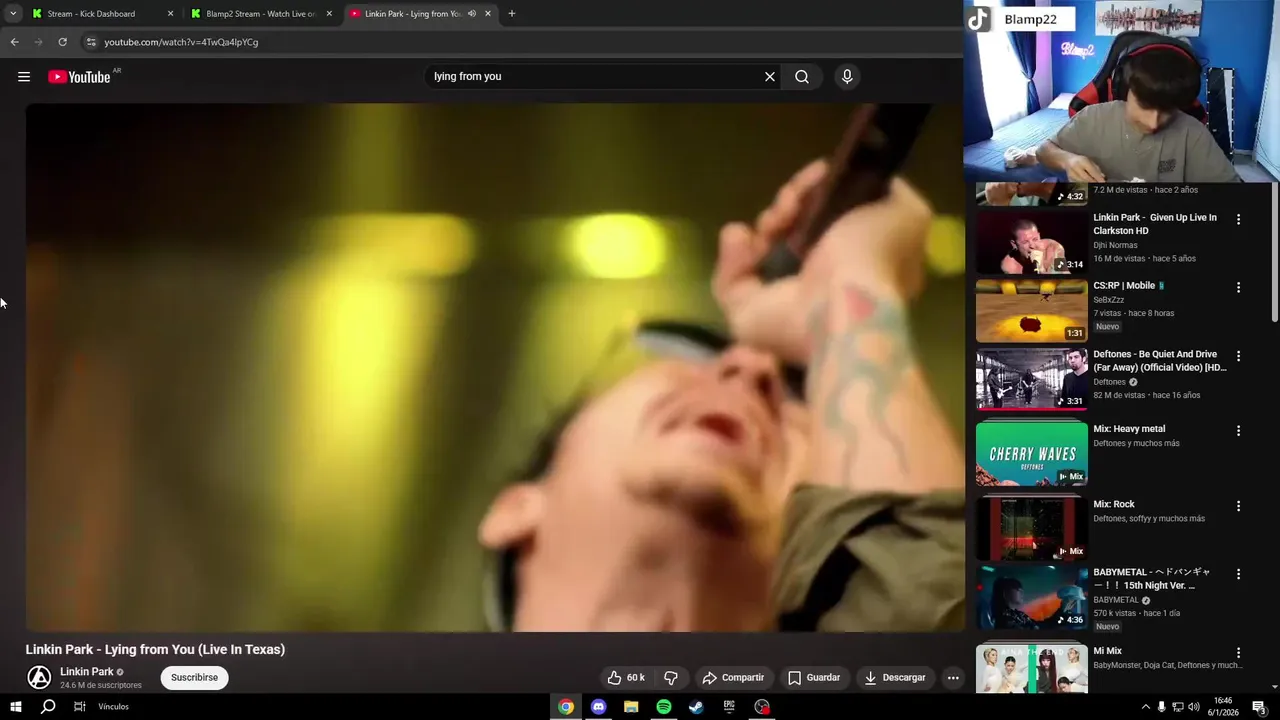Close the Kick Dashboard tab
Image resolution: width=1280 pixels, height=720 pixels.
(x=170, y=14)
